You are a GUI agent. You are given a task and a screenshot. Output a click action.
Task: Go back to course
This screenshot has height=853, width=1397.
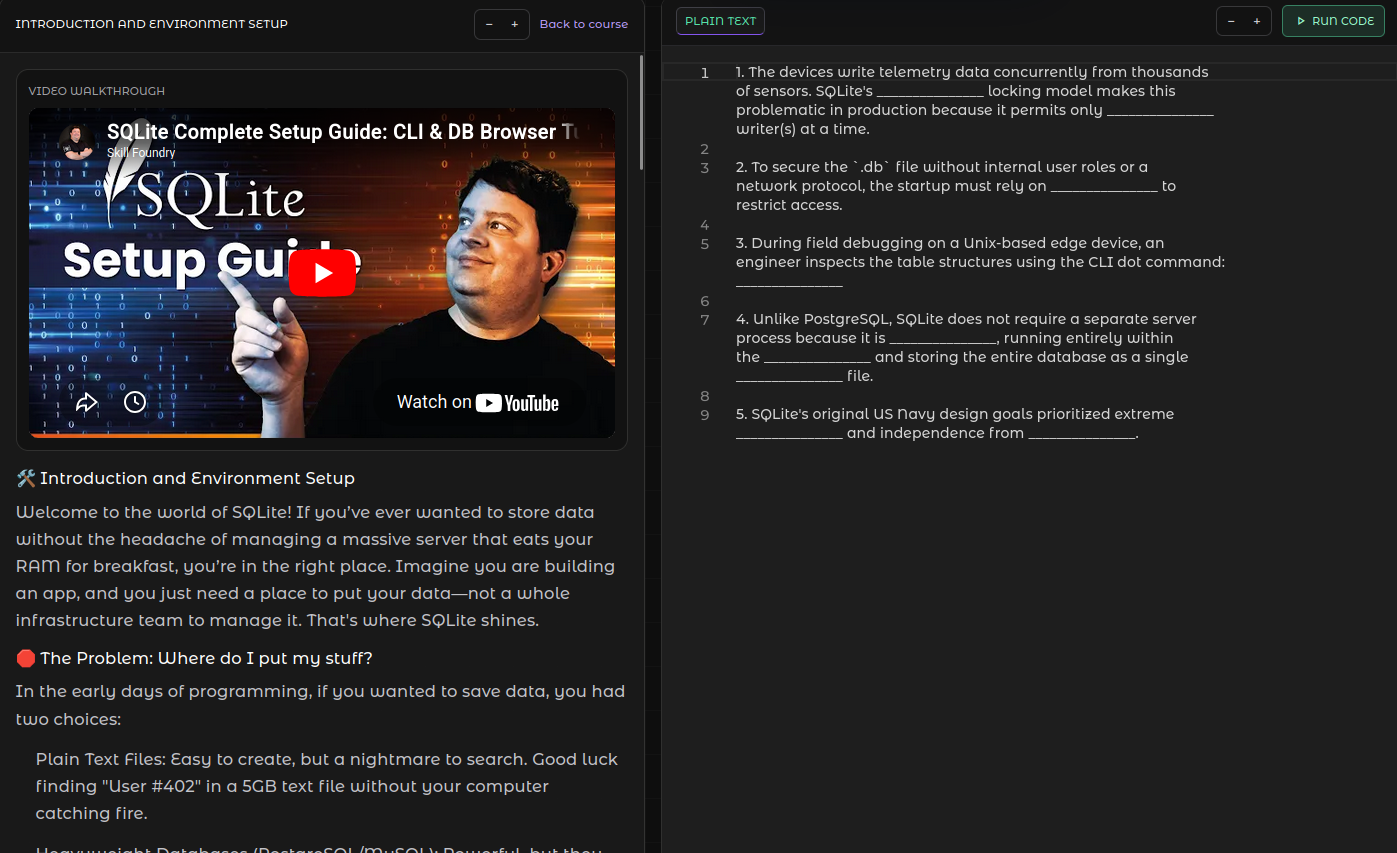point(584,24)
